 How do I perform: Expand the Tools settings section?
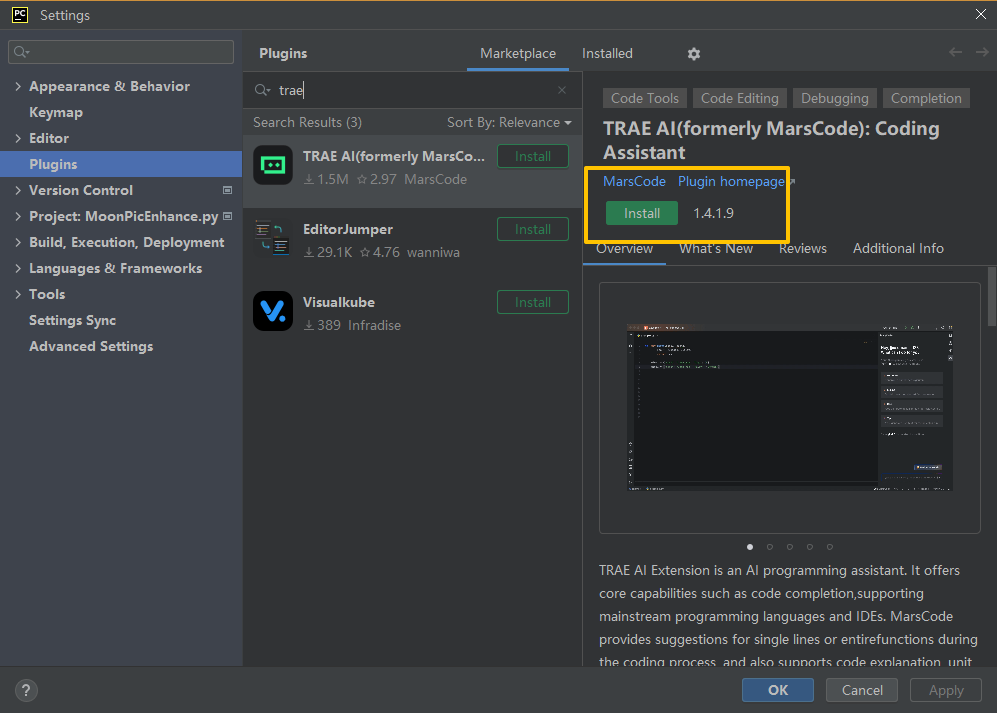coord(18,294)
